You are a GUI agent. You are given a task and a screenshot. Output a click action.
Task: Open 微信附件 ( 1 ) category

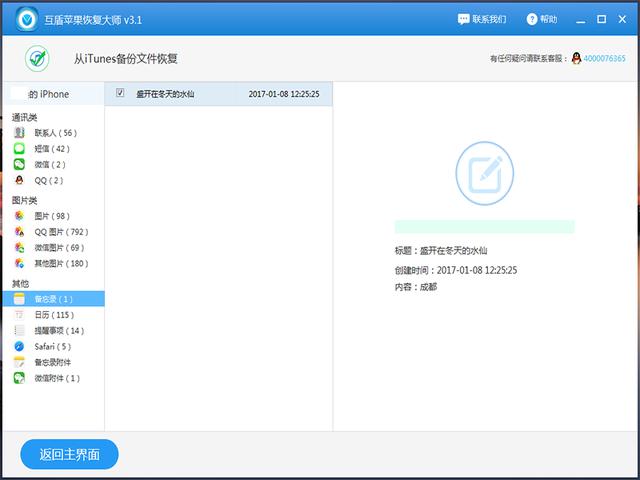pyautogui.click(x=57, y=378)
